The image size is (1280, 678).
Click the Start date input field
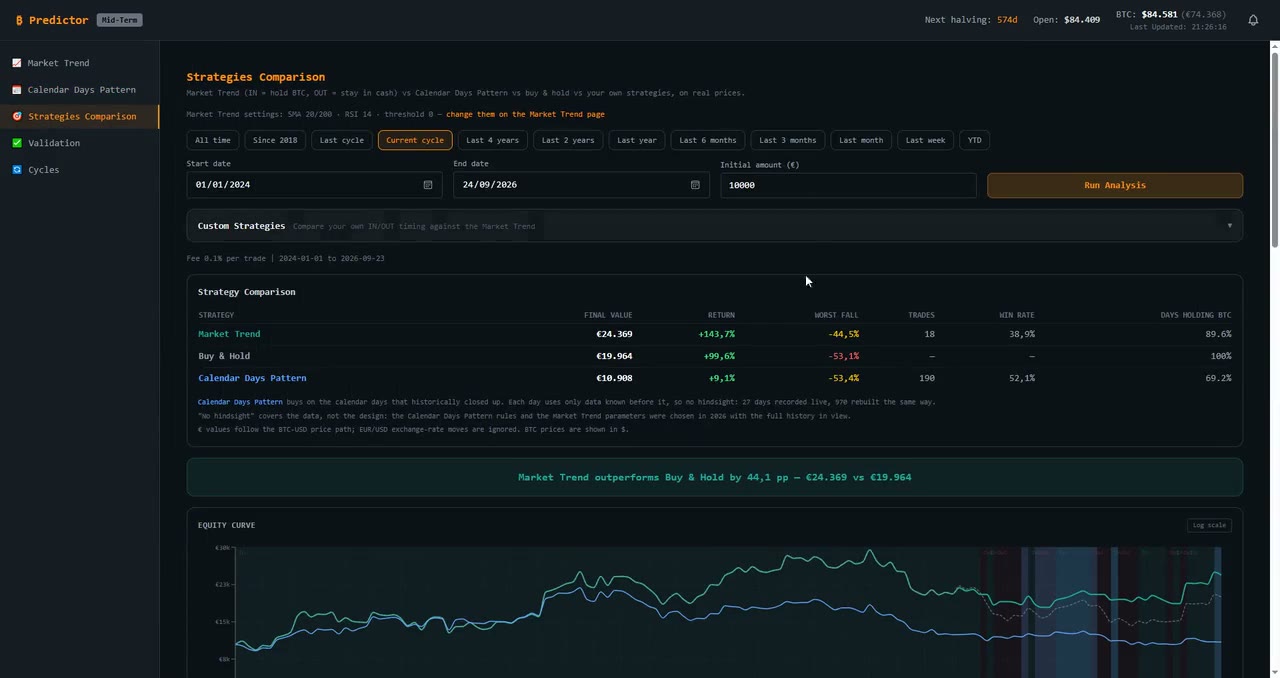[x=314, y=185]
